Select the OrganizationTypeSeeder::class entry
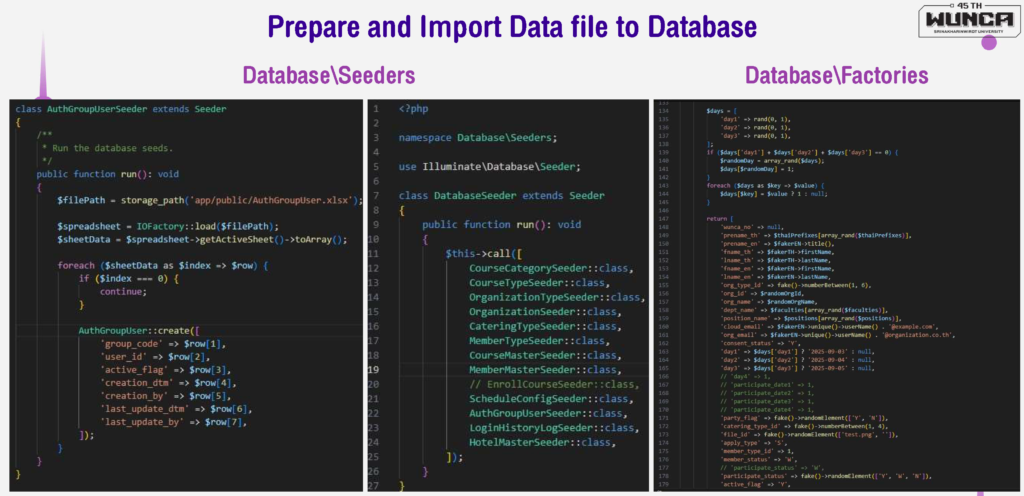This screenshot has width=1024, height=496. point(558,297)
